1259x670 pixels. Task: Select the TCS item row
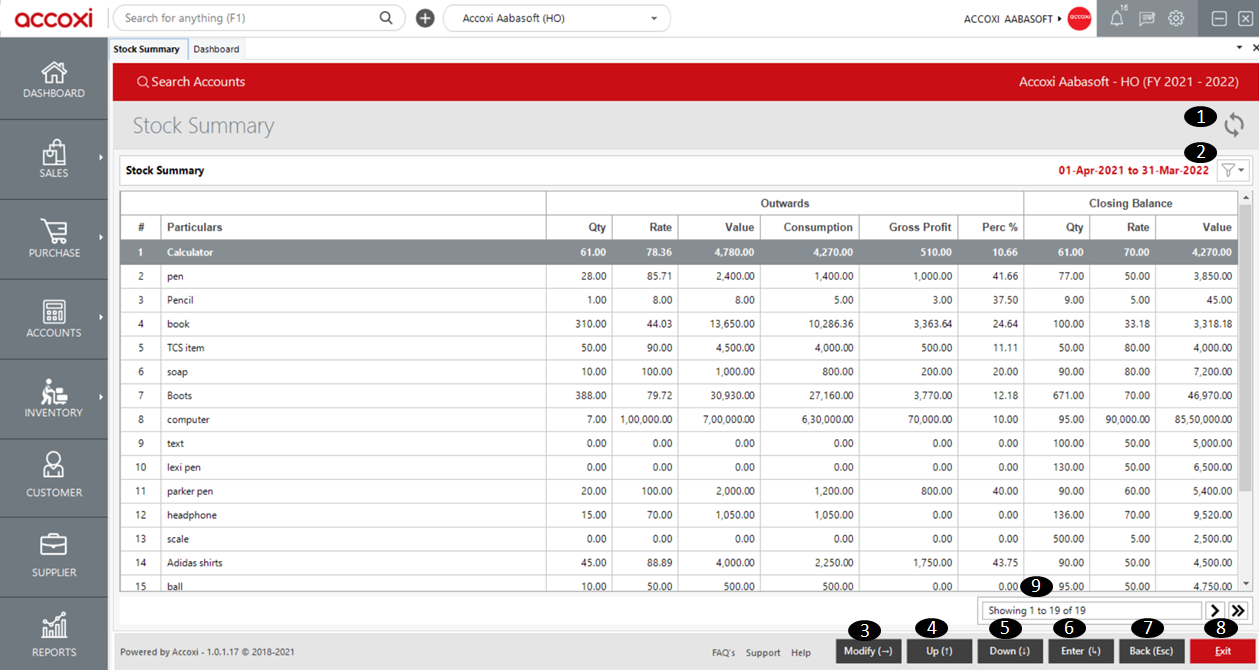coord(679,348)
